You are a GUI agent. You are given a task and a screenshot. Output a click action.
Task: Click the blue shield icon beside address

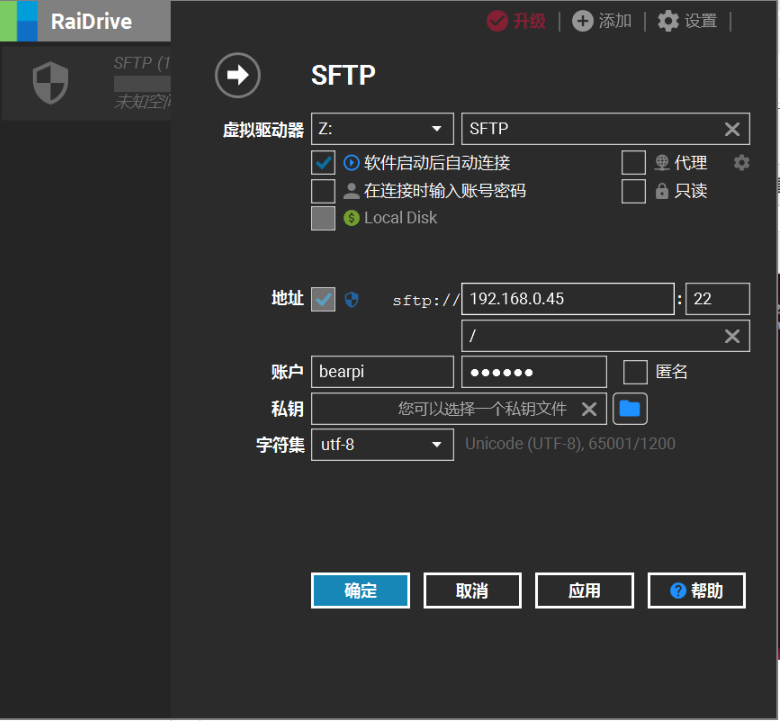coord(351,299)
